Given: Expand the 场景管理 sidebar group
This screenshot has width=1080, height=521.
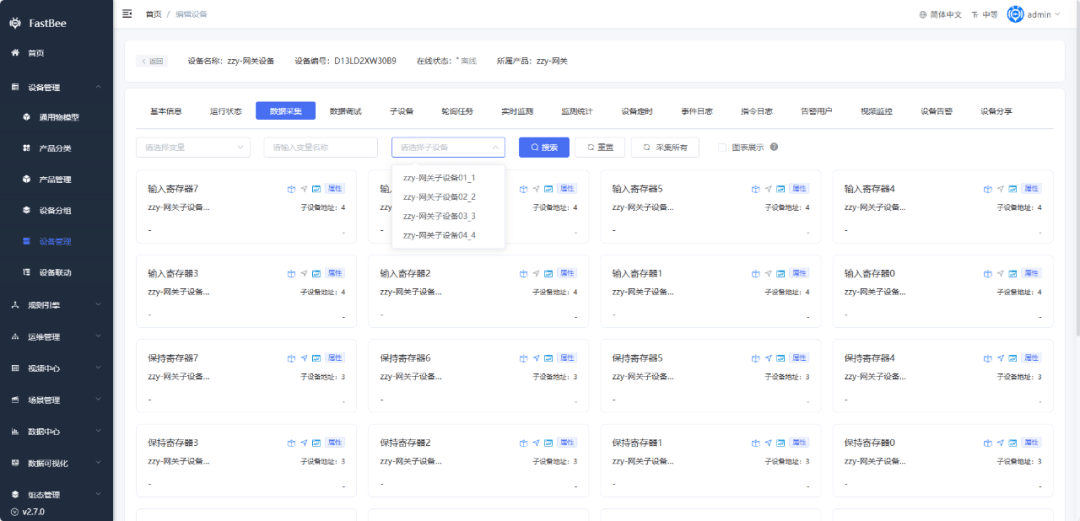Looking at the screenshot, I should coord(56,400).
